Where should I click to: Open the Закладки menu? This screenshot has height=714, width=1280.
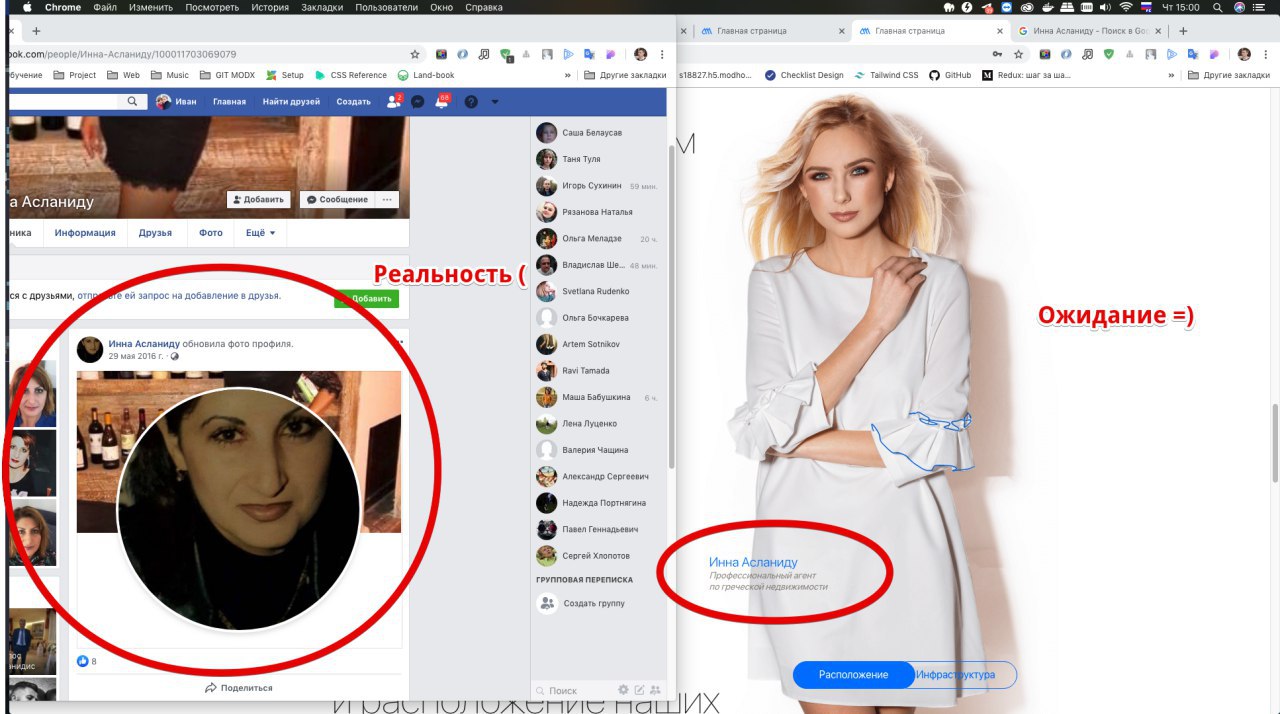click(x=322, y=7)
